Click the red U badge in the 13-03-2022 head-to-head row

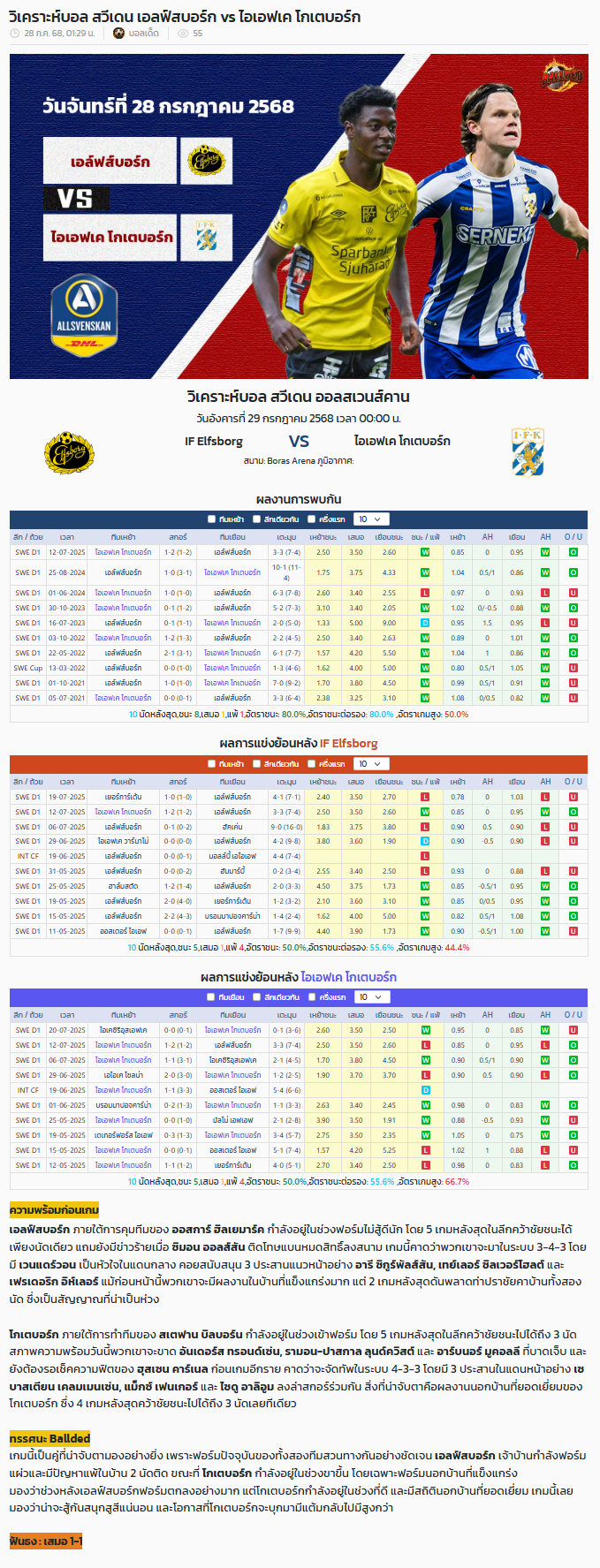[573, 668]
